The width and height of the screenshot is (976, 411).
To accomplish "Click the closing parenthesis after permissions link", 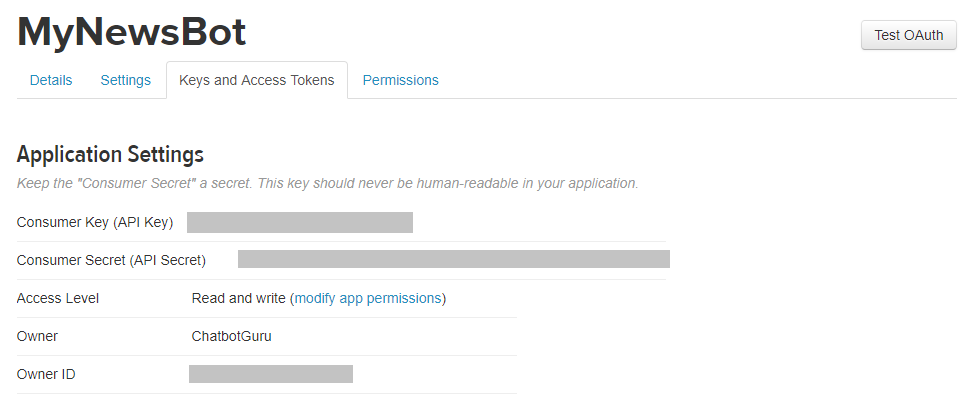I will [x=444, y=298].
